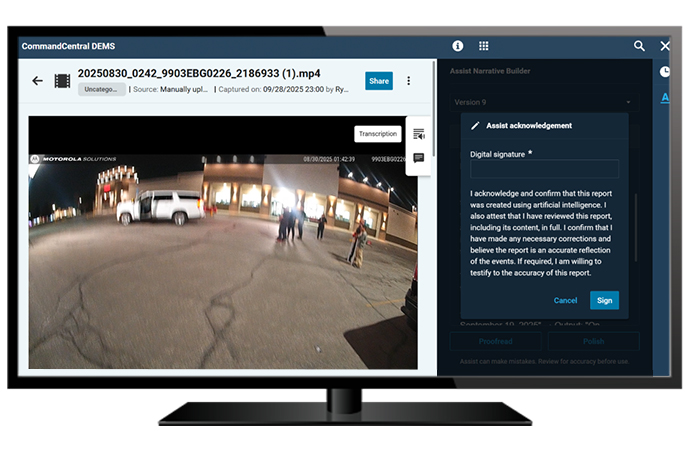Viewport: 690px width, 450px height.
Task: Click the Uncategorized tag chip
Action: click(102, 89)
